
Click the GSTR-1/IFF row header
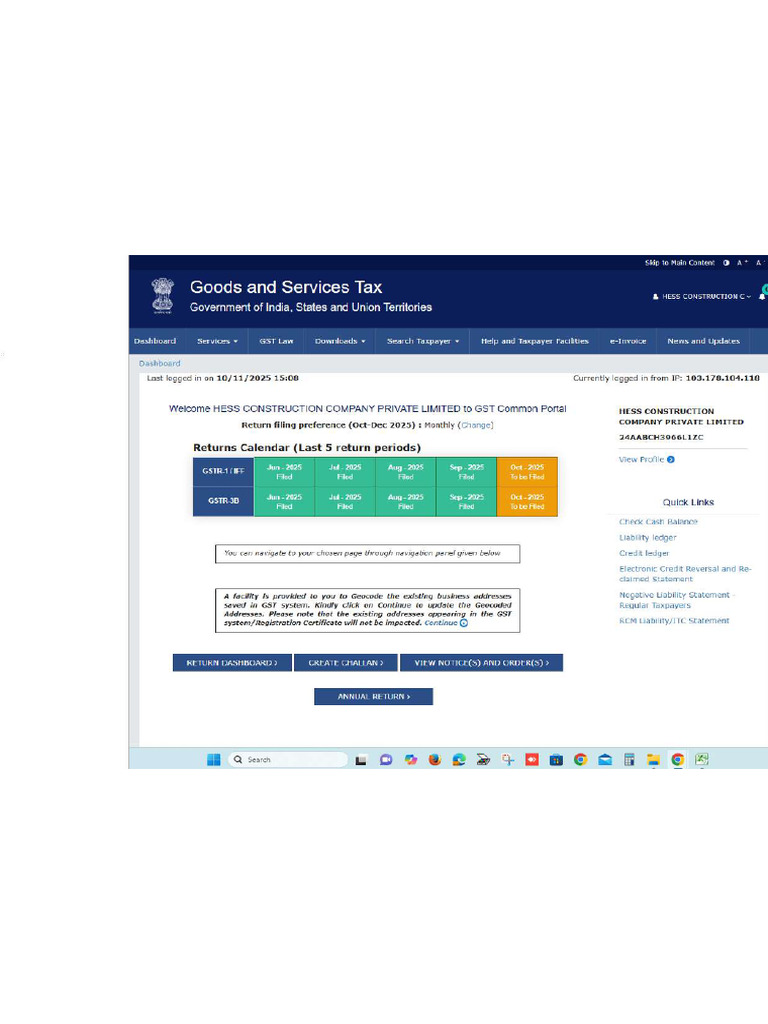223,472
